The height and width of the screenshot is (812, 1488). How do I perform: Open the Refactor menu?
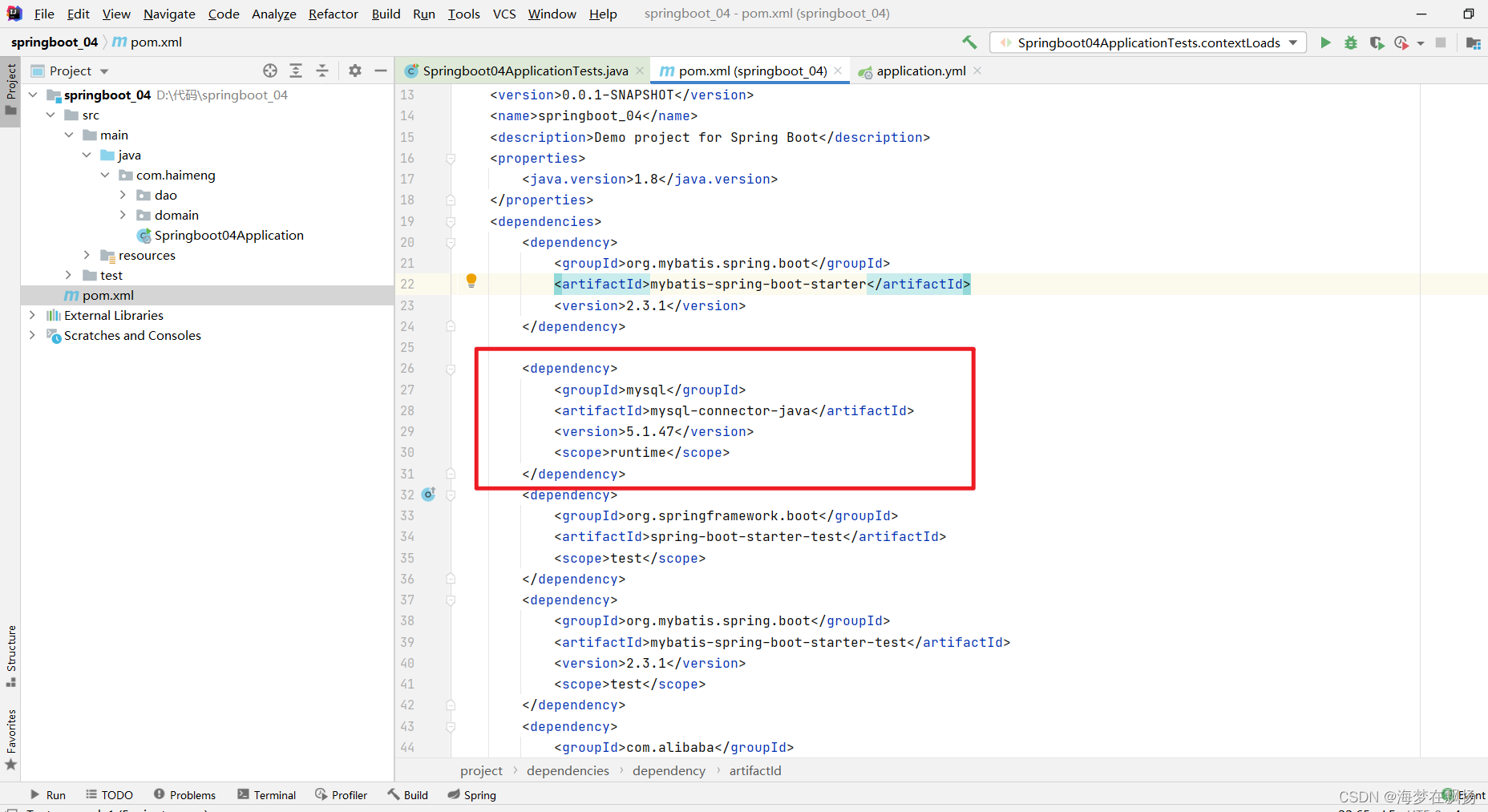(334, 14)
